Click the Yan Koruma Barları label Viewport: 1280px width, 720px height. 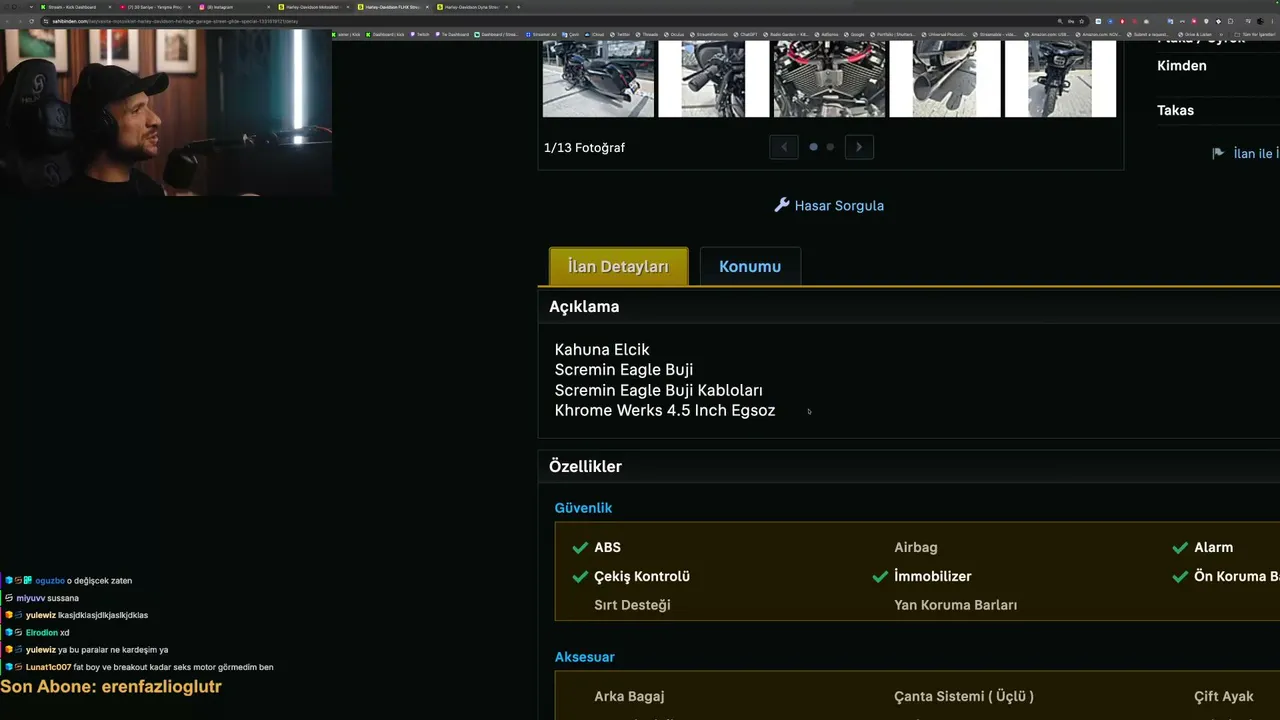[x=955, y=605]
